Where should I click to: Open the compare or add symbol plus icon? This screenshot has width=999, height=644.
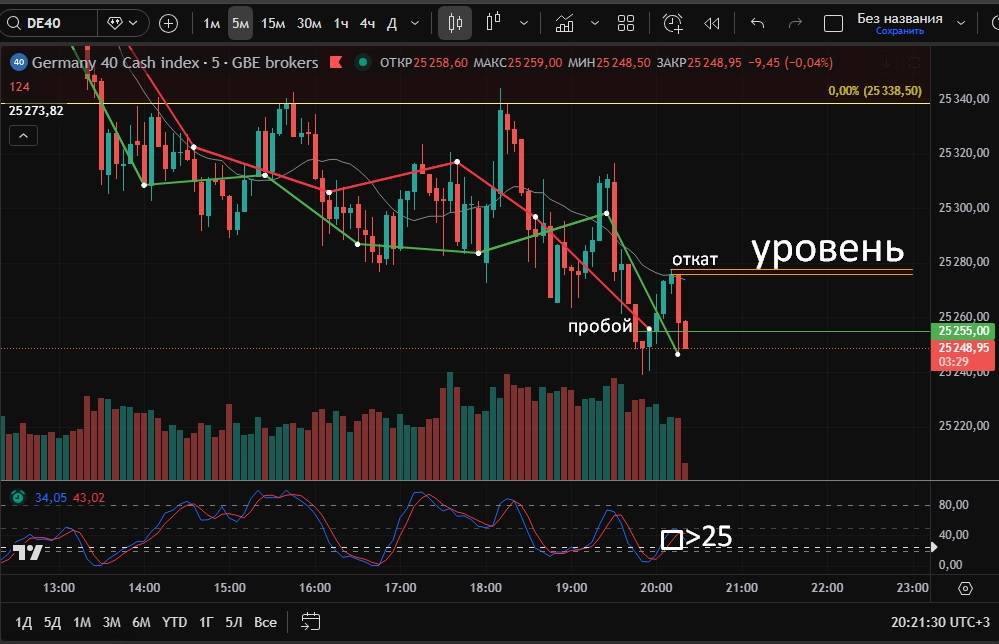169,23
